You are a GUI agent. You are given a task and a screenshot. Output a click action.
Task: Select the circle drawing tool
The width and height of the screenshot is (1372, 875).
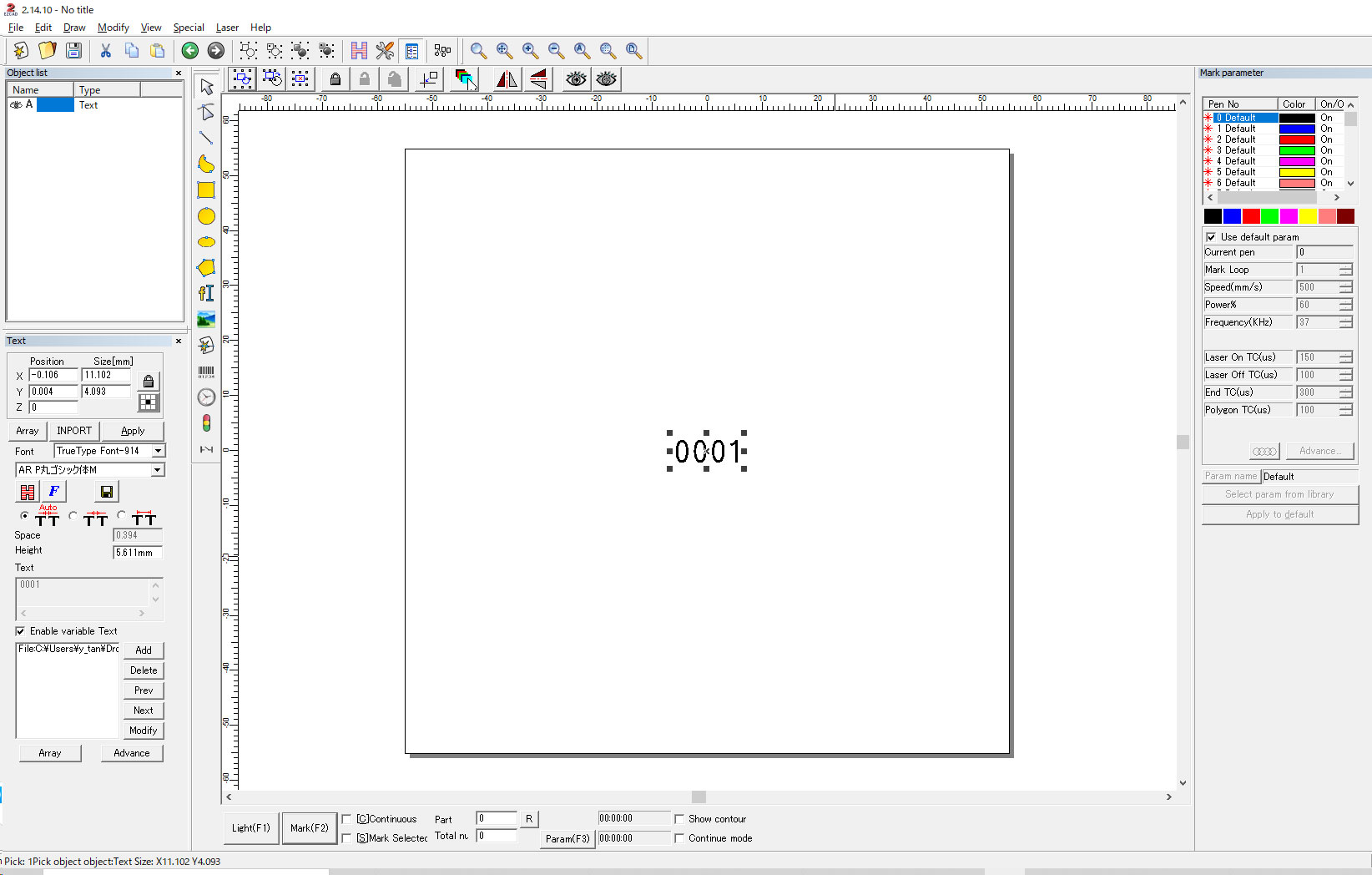click(x=206, y=216)
